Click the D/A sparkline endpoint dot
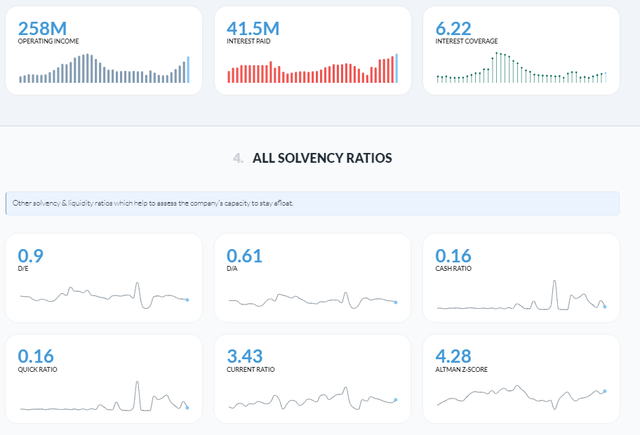This screenshot has height=435, width=640. (396, 301)
